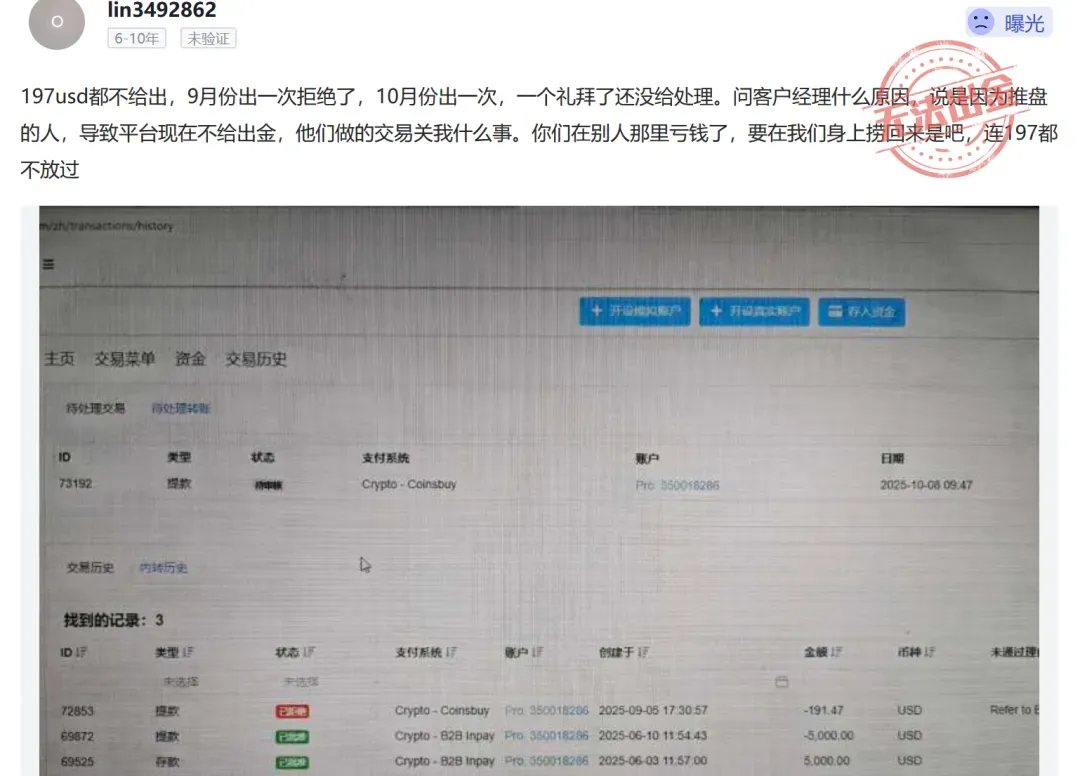
Task: Open the 交易历史 menu item
Action: pyautogui.click(x=256, y=359)
